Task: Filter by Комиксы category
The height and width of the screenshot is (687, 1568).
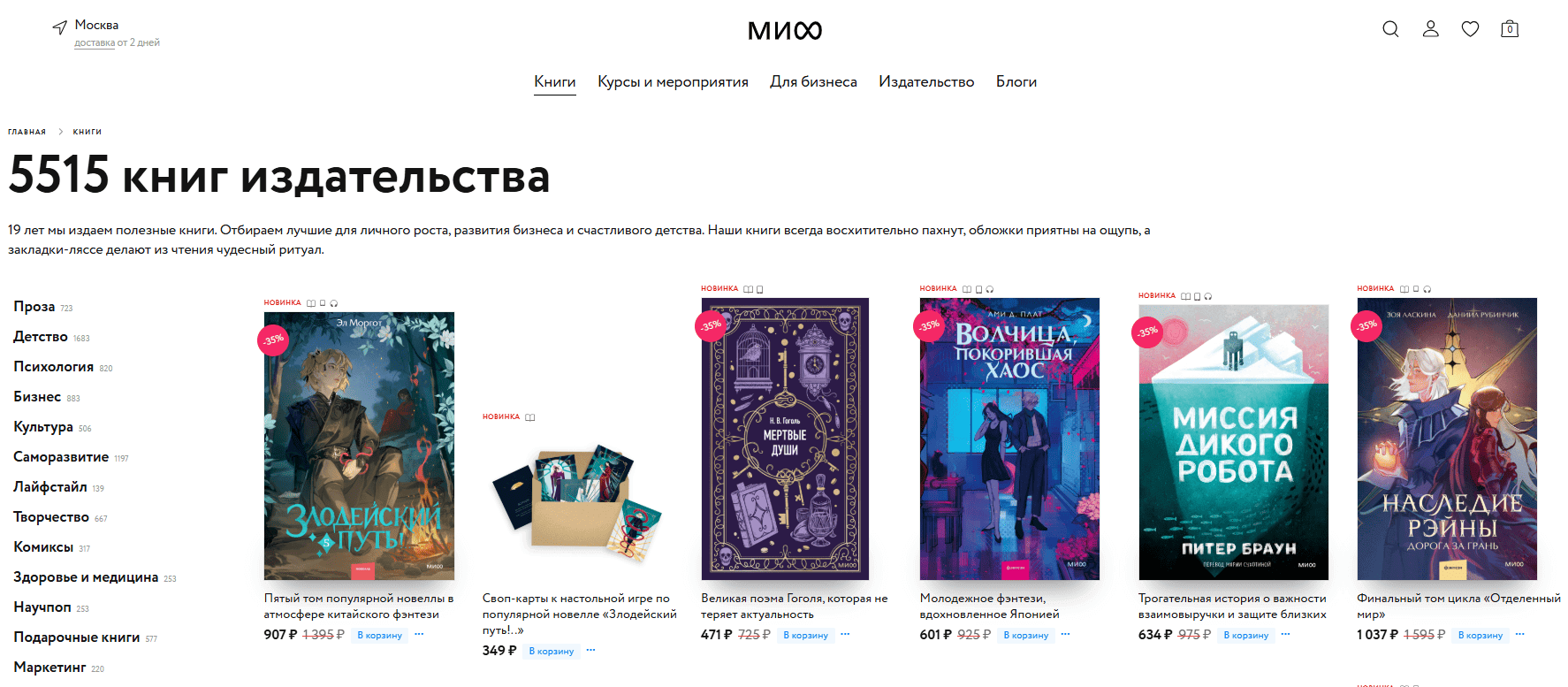Action: pos(43,546)
